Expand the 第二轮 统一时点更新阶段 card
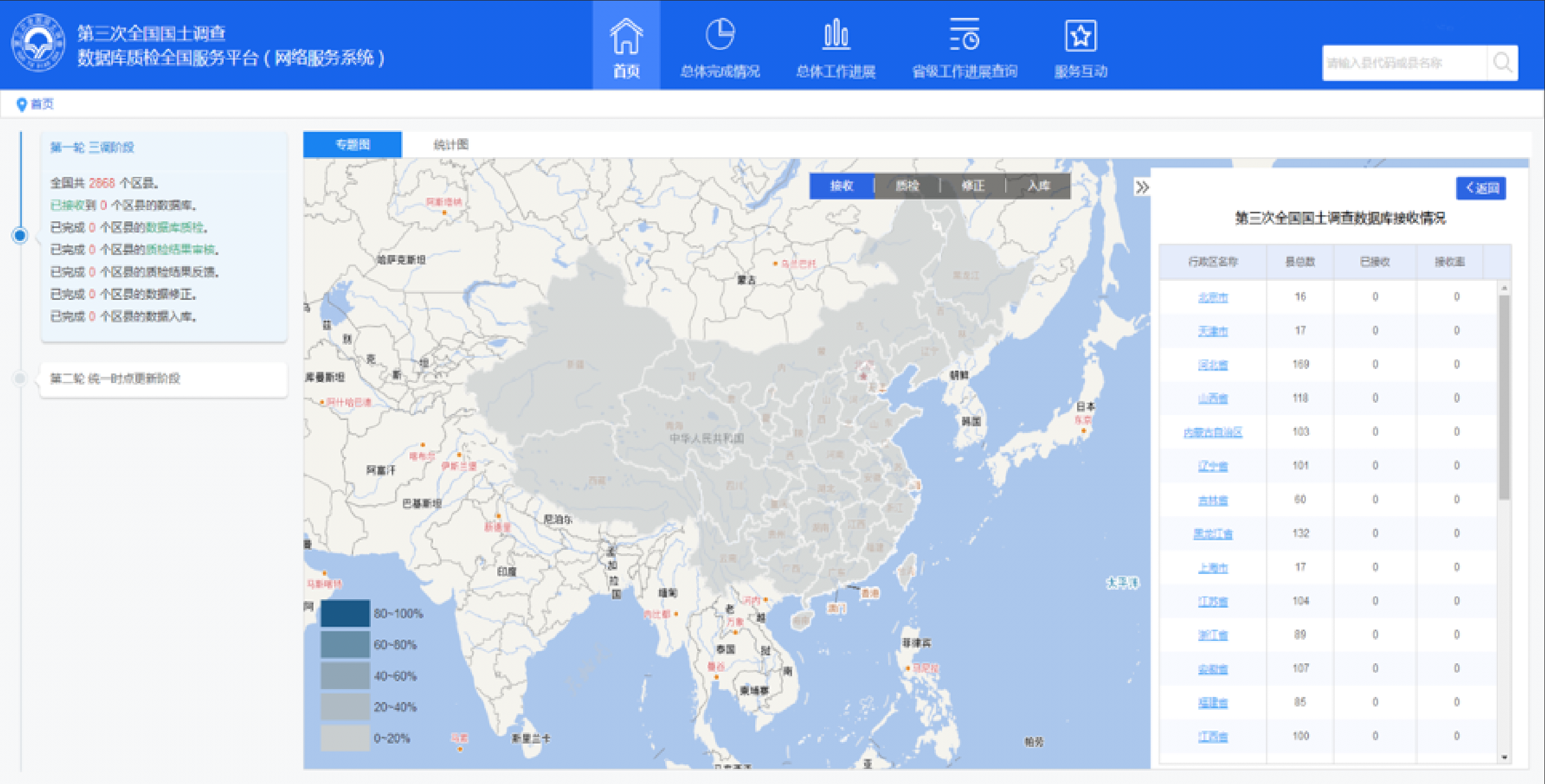This screenshot has width=1545, height=784. tap(163, 379)
